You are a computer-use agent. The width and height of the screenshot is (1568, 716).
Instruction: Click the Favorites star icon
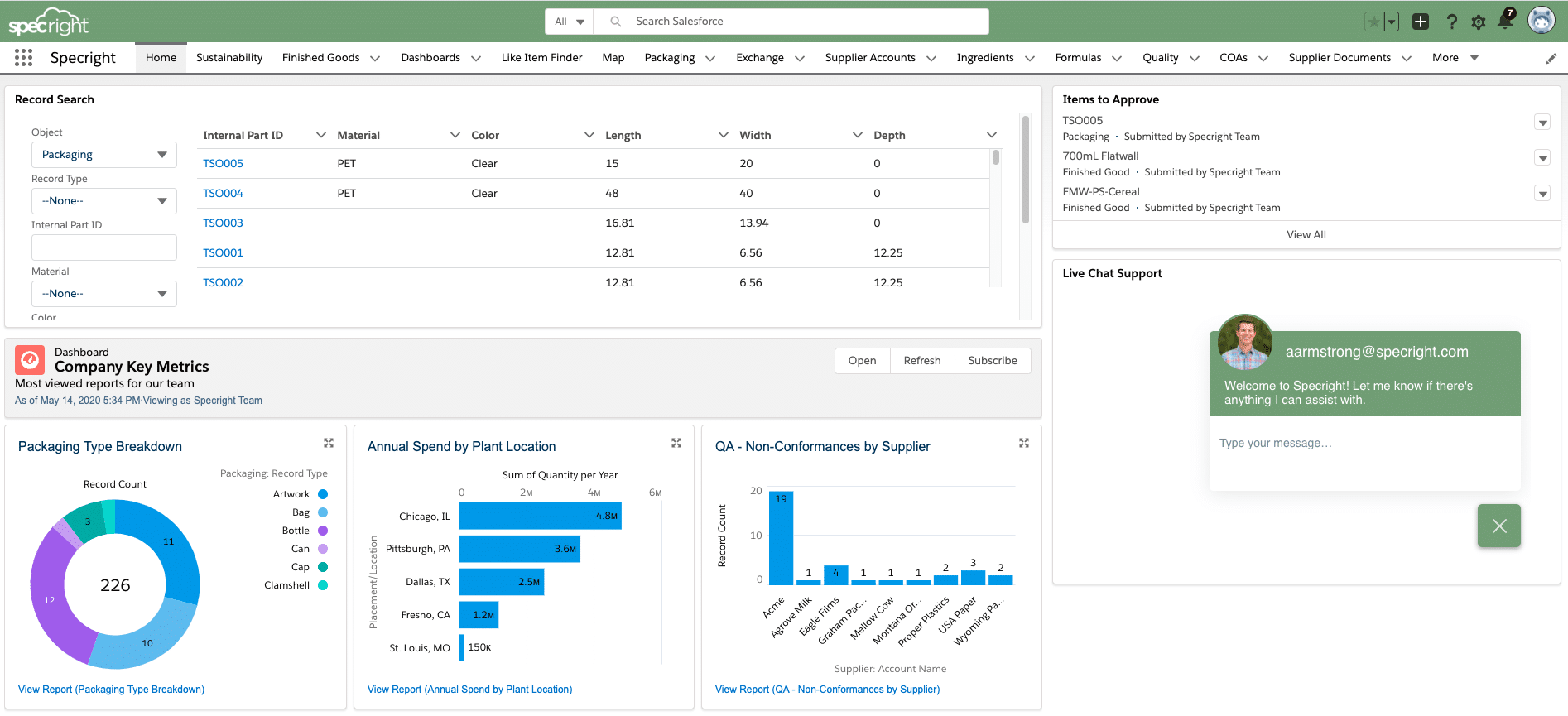[x=1373, y=22]
